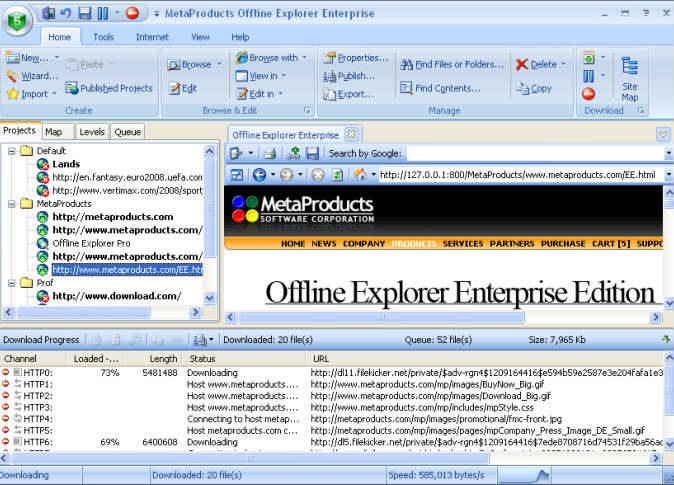Collapse the Default folder in the project tree
674x485 pixels.
(10, 151)
